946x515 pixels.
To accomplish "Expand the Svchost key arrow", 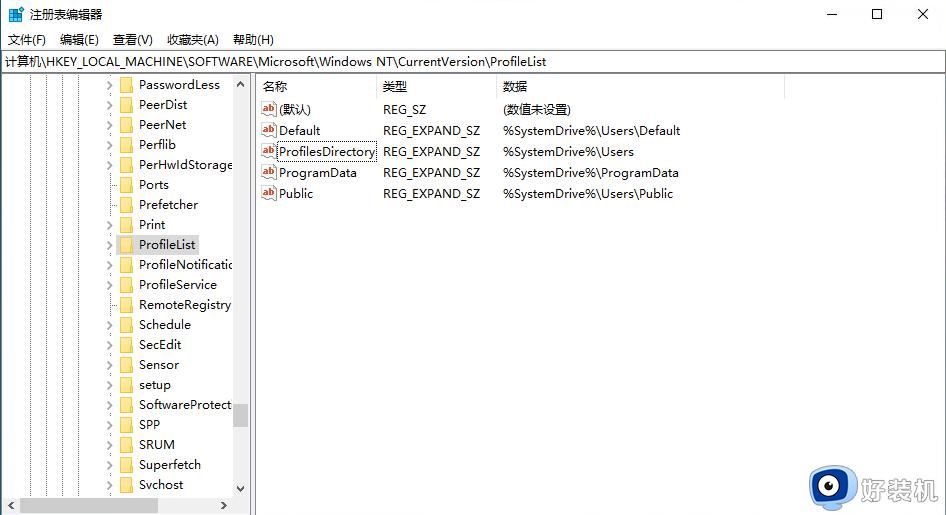I will tap(110, 485).
